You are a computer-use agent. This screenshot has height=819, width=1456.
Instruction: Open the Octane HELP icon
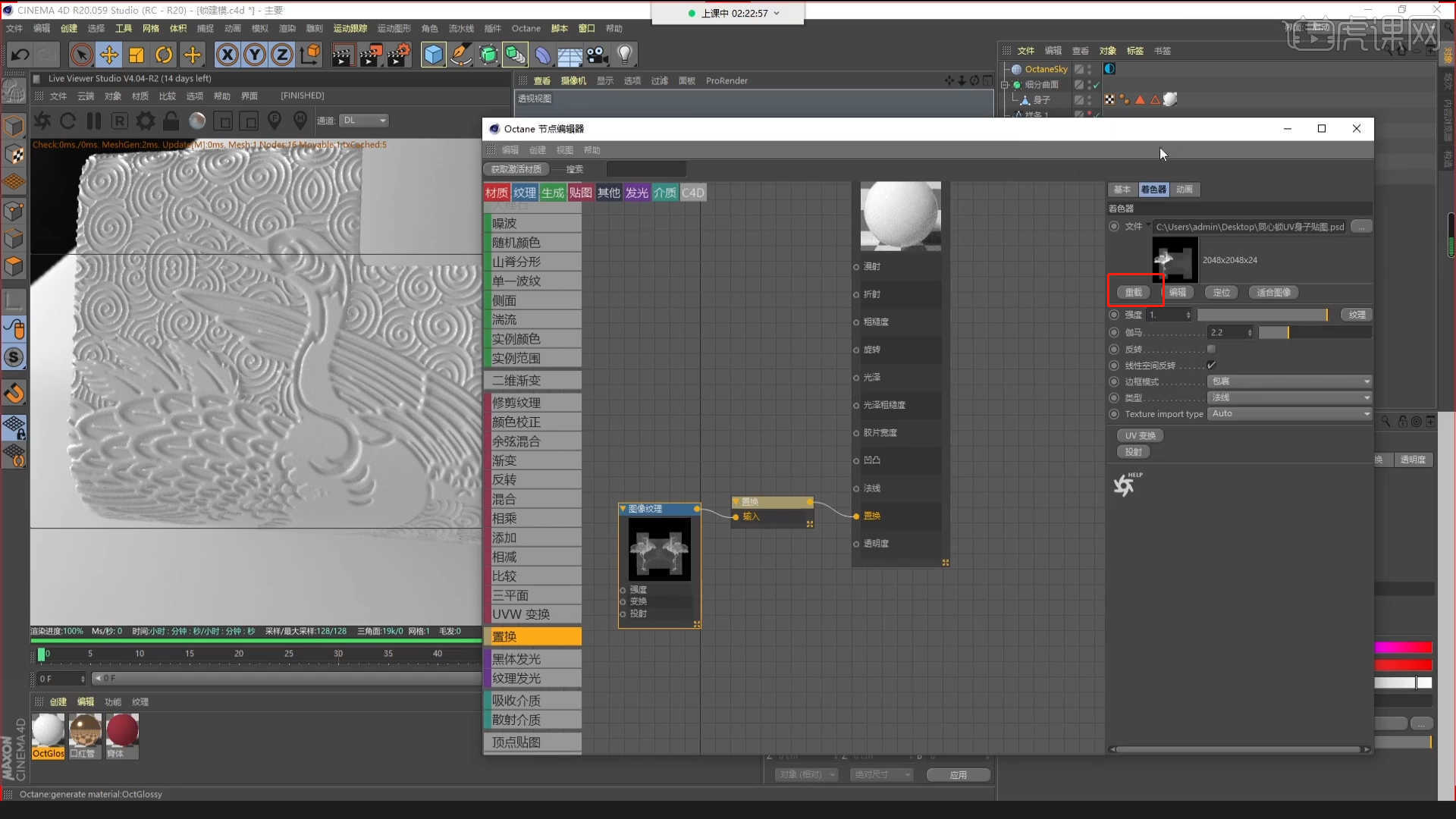[x=1127, y=485]
